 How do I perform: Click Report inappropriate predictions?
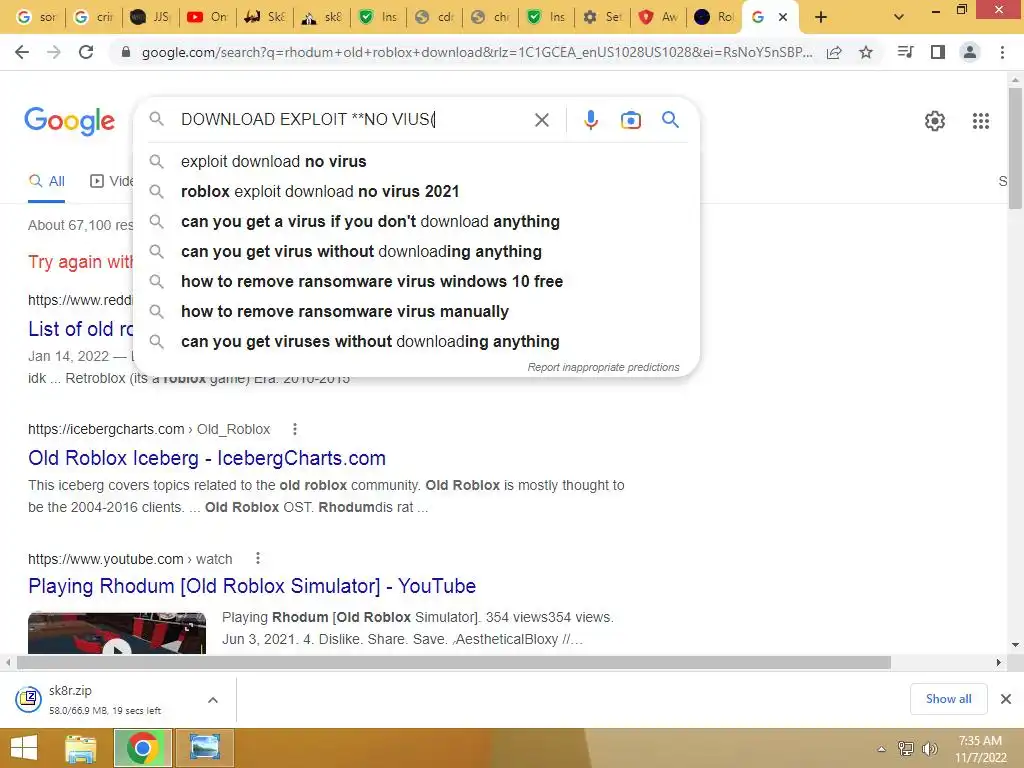point(603,367)
